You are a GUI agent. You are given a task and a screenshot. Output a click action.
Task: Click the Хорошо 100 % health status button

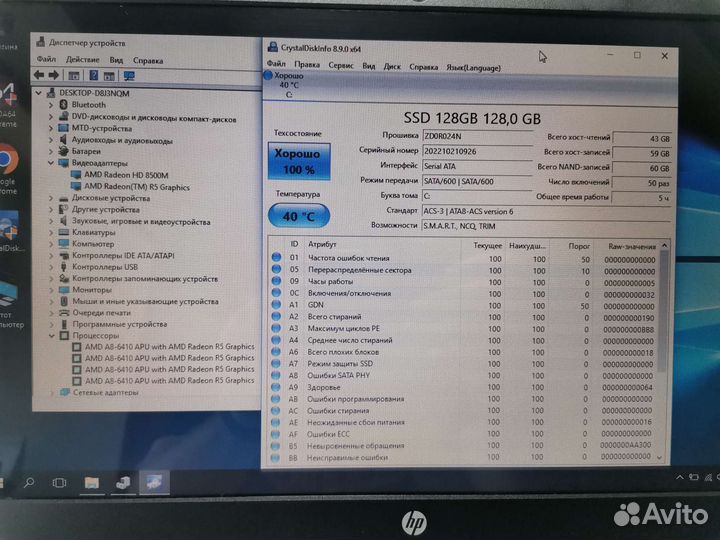(x=299, y=162)
